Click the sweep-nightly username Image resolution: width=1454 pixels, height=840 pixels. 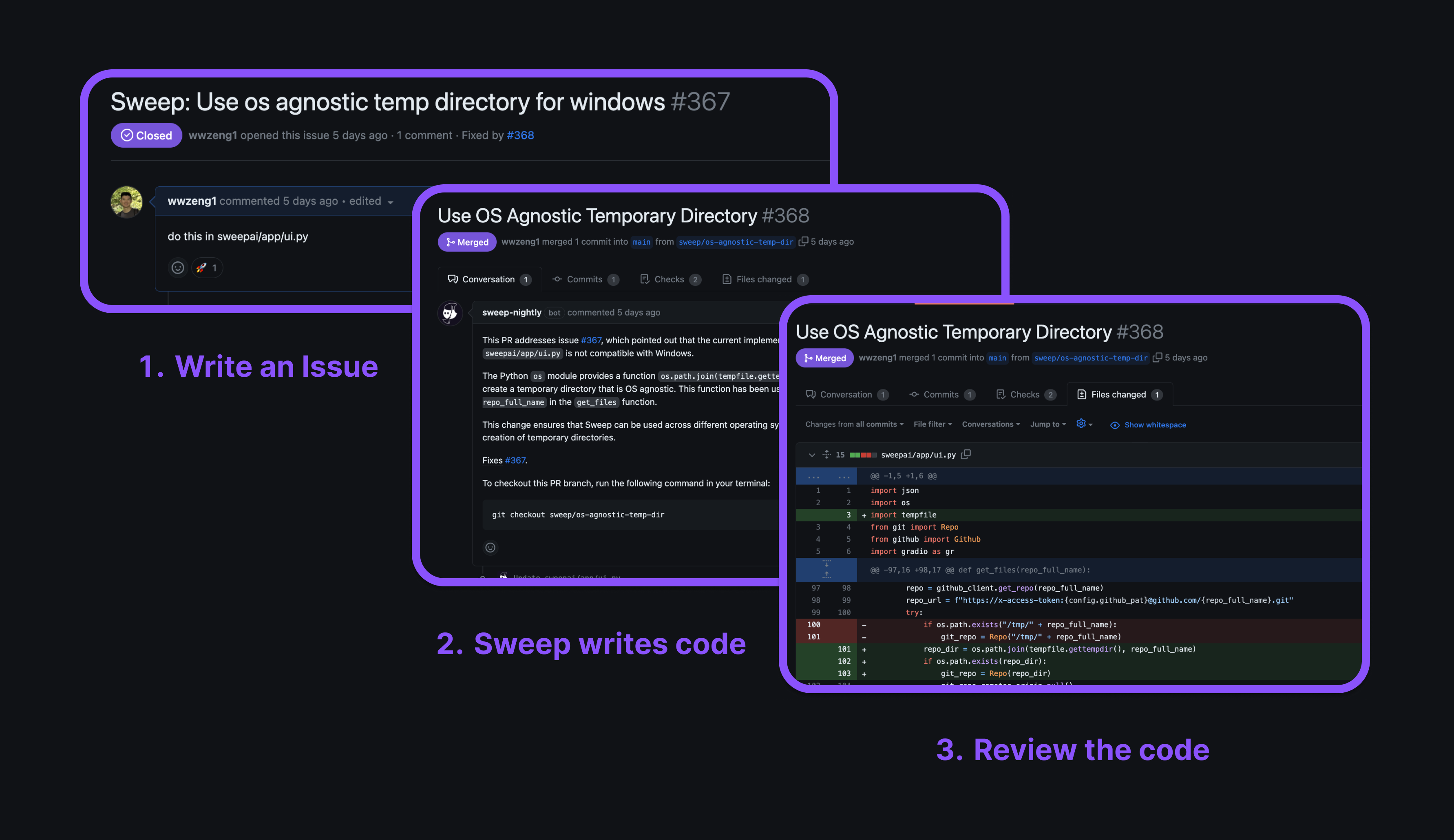512,312
